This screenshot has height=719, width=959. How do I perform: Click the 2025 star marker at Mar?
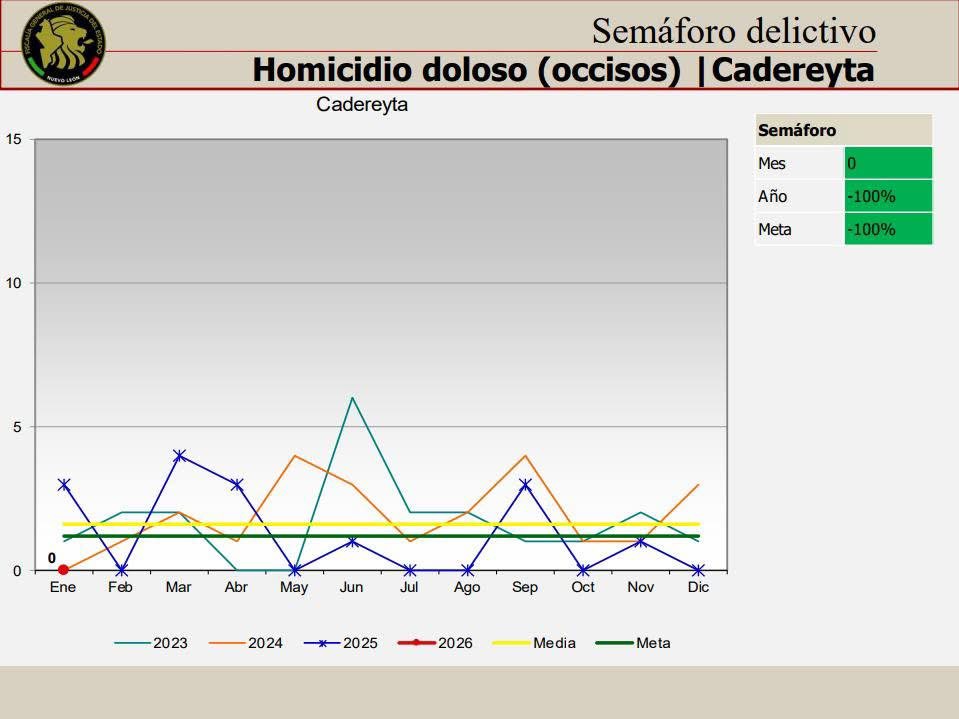(x=179, y=455)
